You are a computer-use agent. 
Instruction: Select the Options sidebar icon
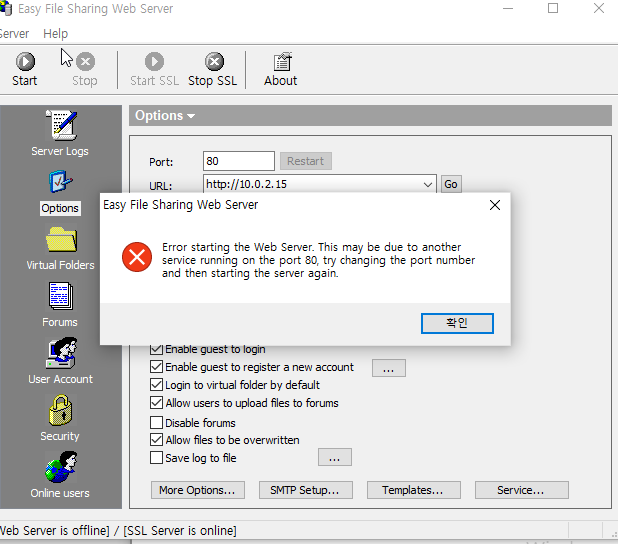pyautogui.click(x=60, y=182)
